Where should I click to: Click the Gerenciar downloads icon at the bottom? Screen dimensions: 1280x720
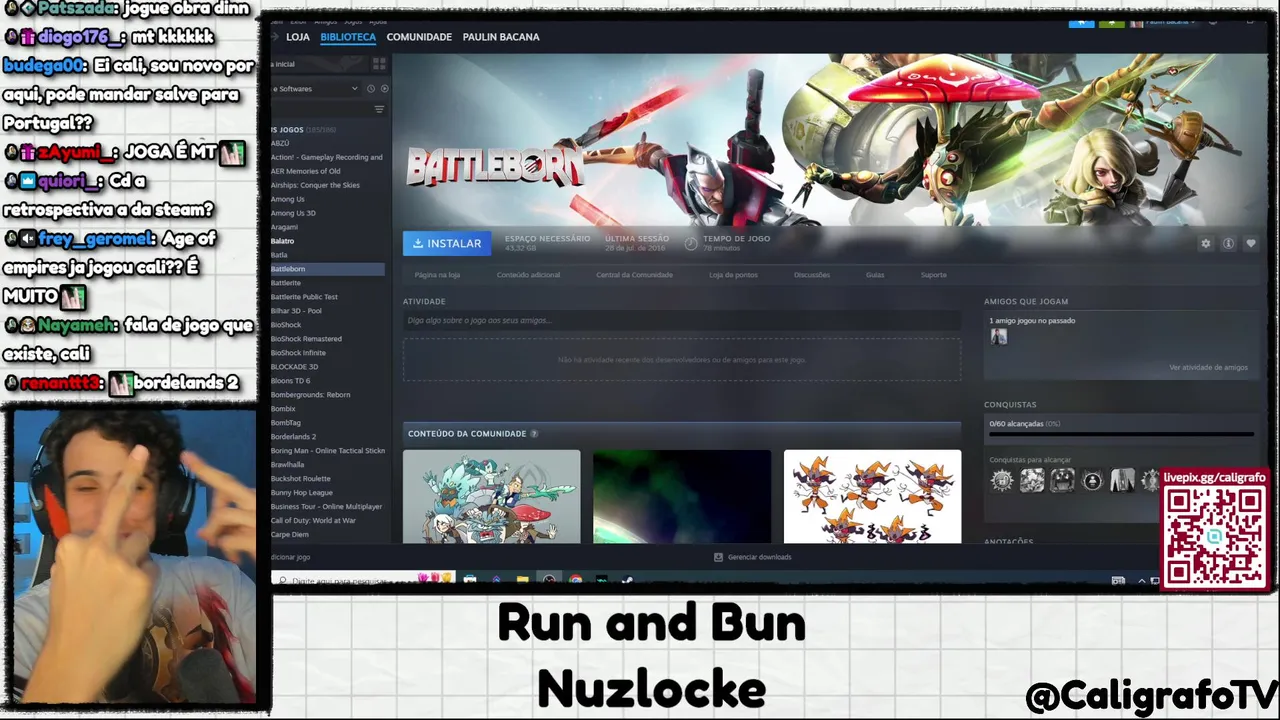pos(718,557)
